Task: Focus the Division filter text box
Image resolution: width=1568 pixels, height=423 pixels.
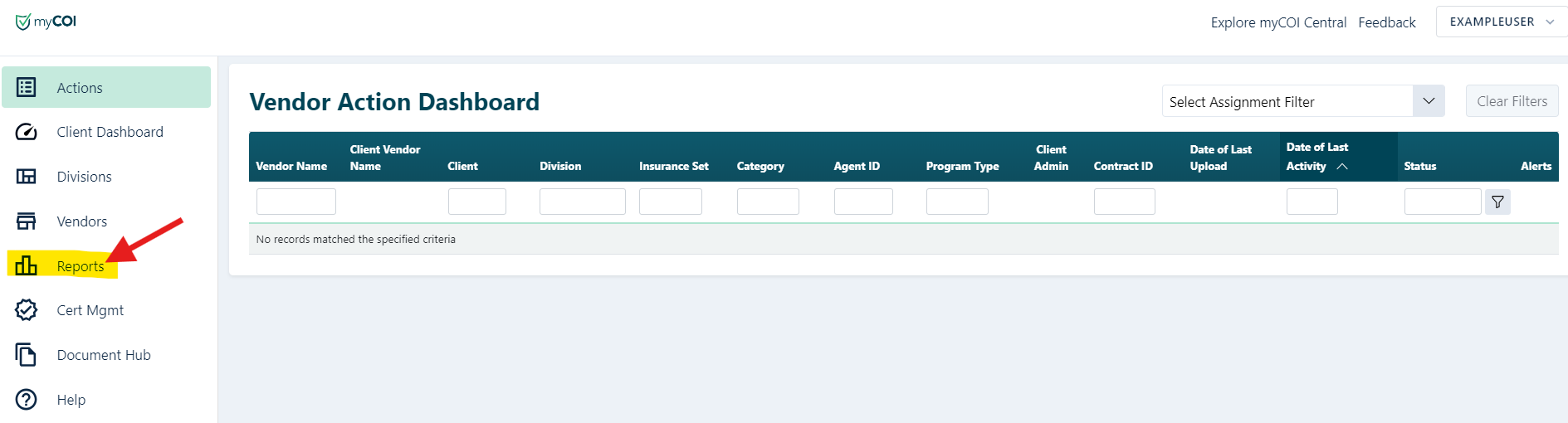Action: 582,202
